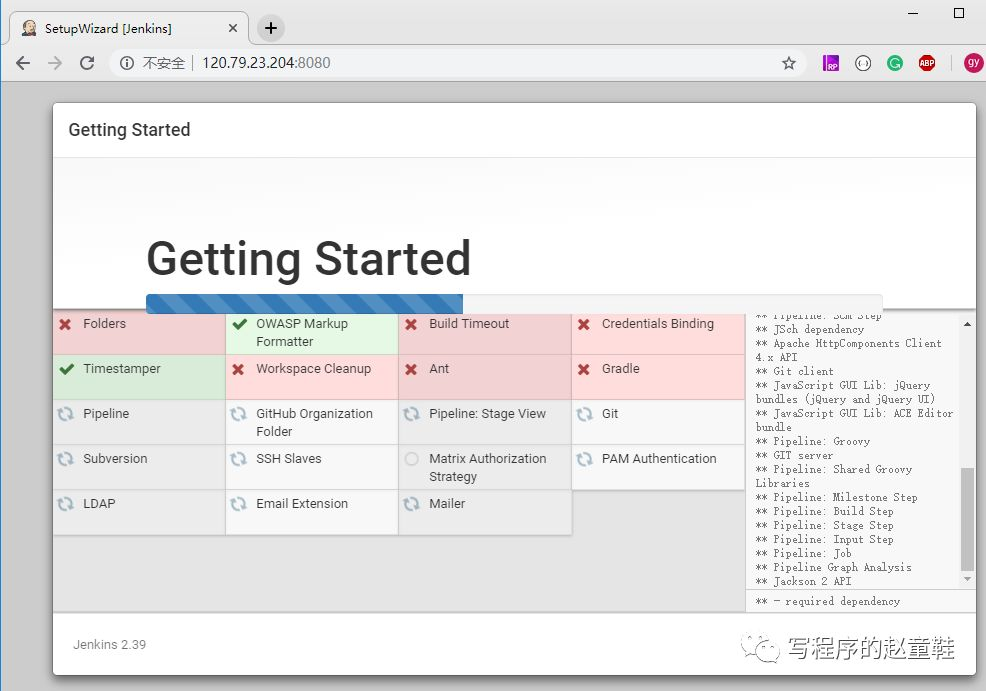This screenshot has width=986, height=691.
Task: Click the failed red X icon beside Folders
Action: point(65,324)
